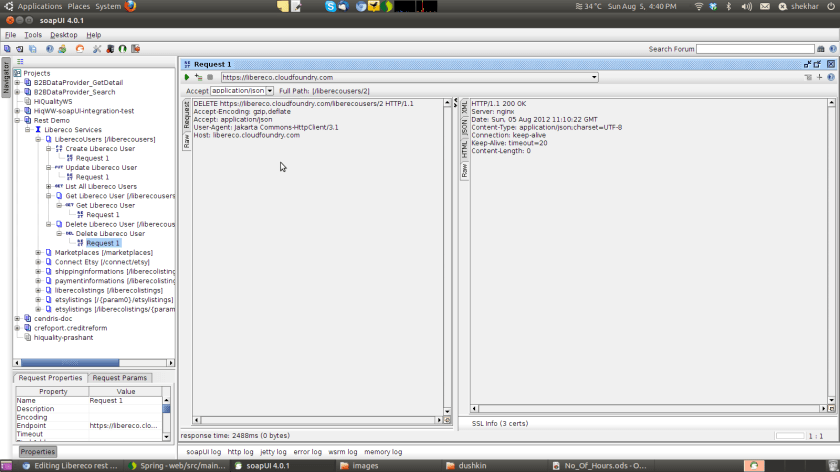Click the Bluetooth icon in system tray
Viewport: 840px width, 472px height.
click(x=729, y=6)
